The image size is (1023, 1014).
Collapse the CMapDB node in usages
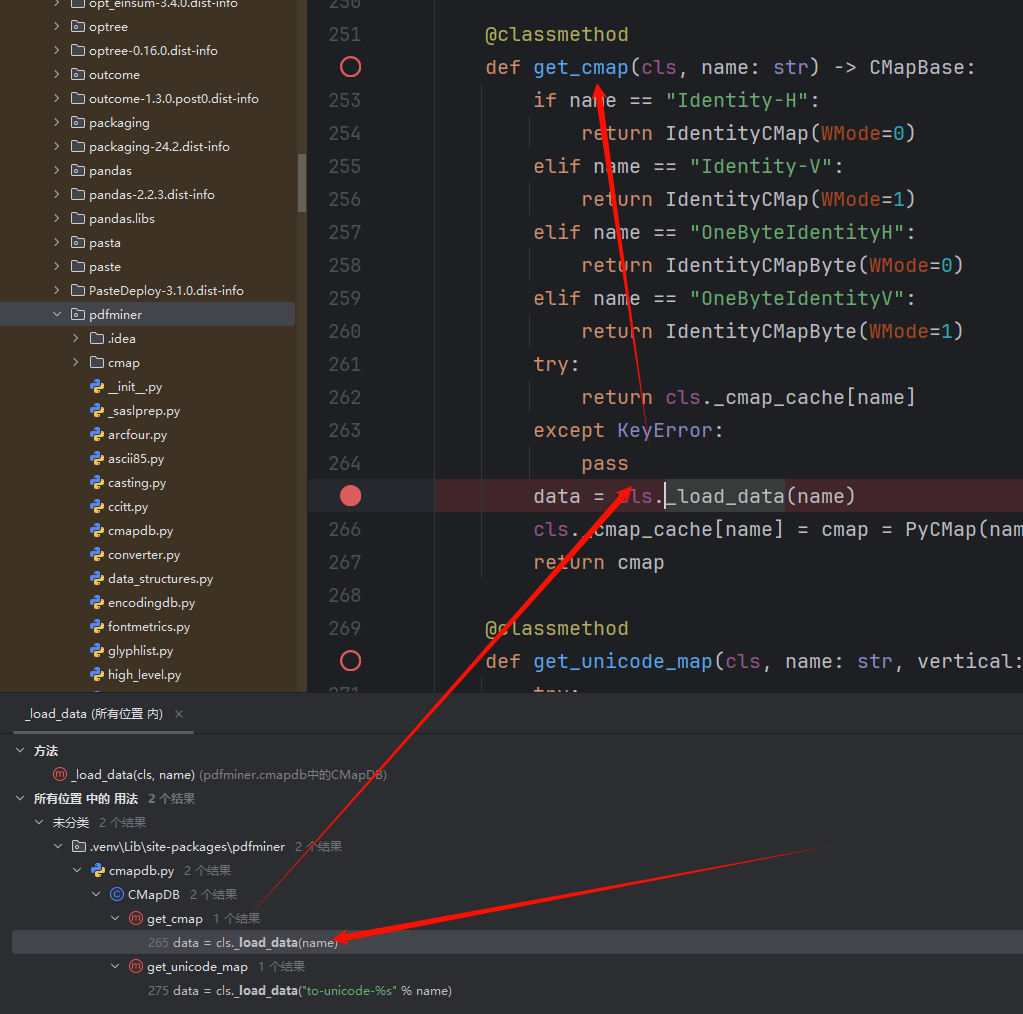coord(96,895)
